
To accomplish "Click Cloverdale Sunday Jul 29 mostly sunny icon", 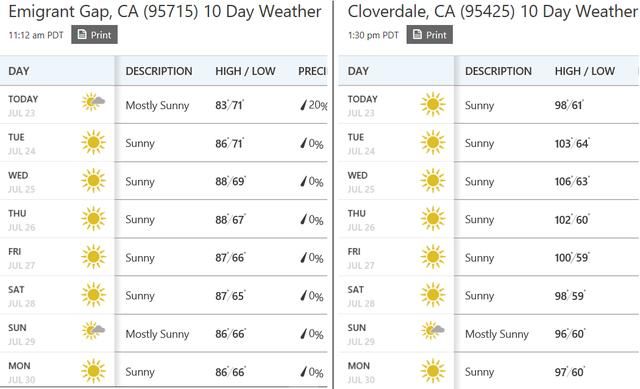I will pyautogui.click(x=433, y=330).
